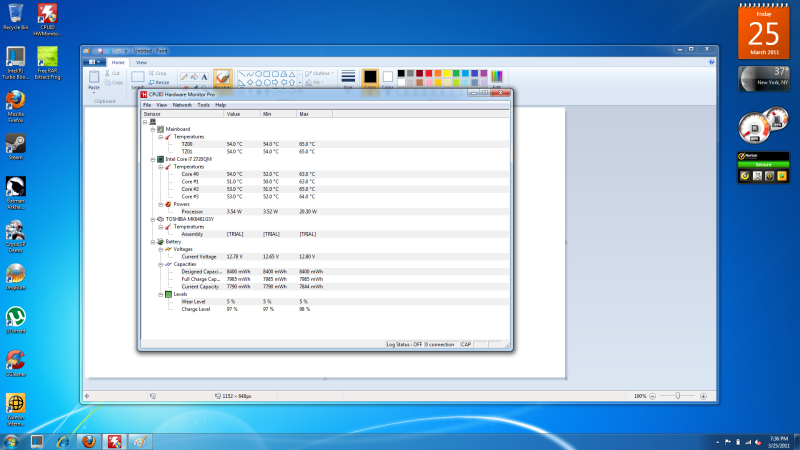Click Paint's zoom in plus button
This screenshot has height=450, width=800.
click(x=704, y=396)
